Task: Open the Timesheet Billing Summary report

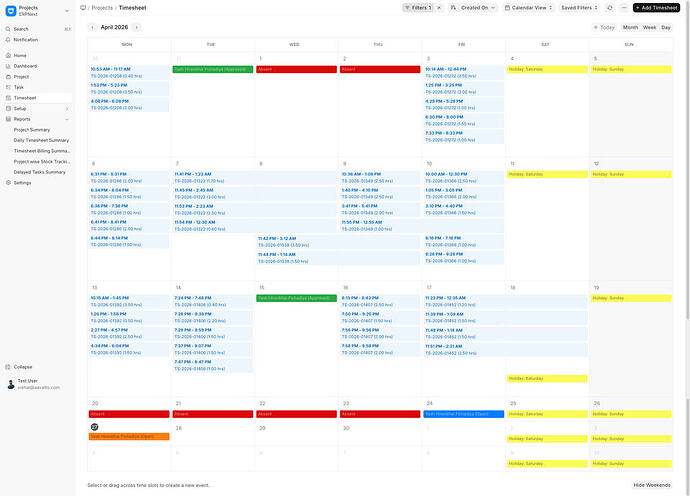Action: (42, 151)
